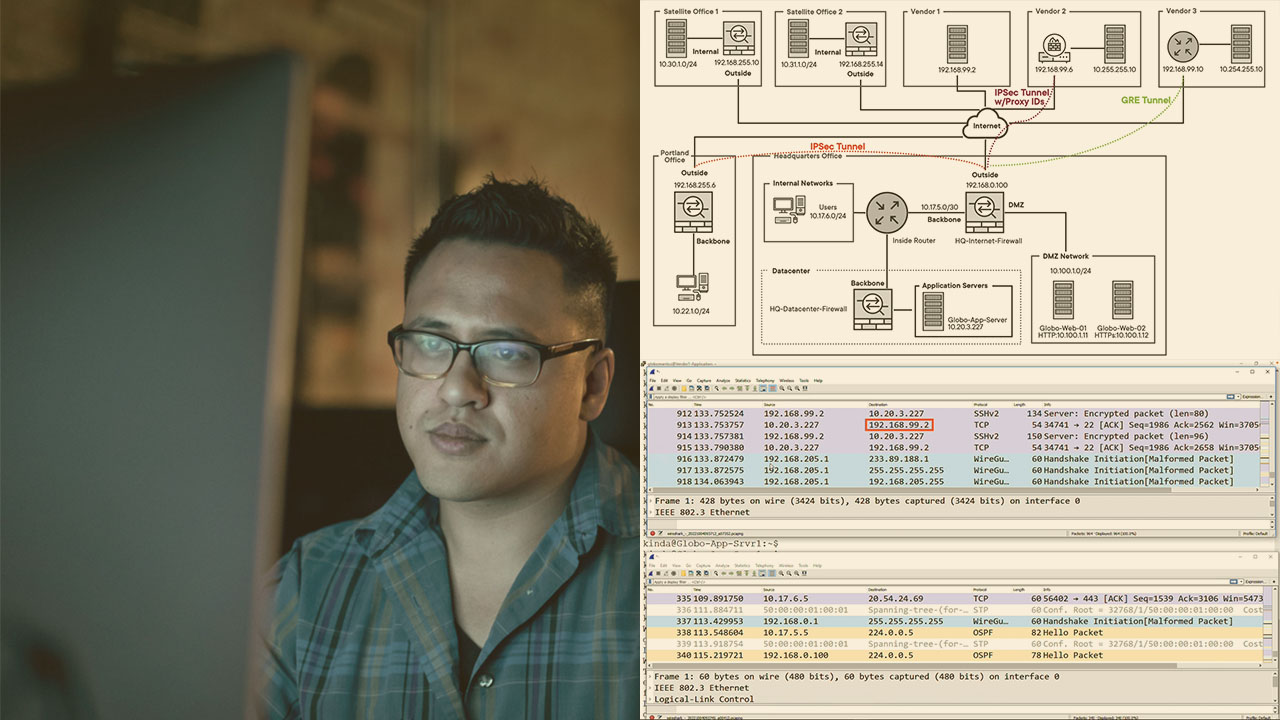Open the Statistics menu in upper Wireshark window
Image resolution: width=1280 pixels, height=720 pixels.
[x=742, y=381]
